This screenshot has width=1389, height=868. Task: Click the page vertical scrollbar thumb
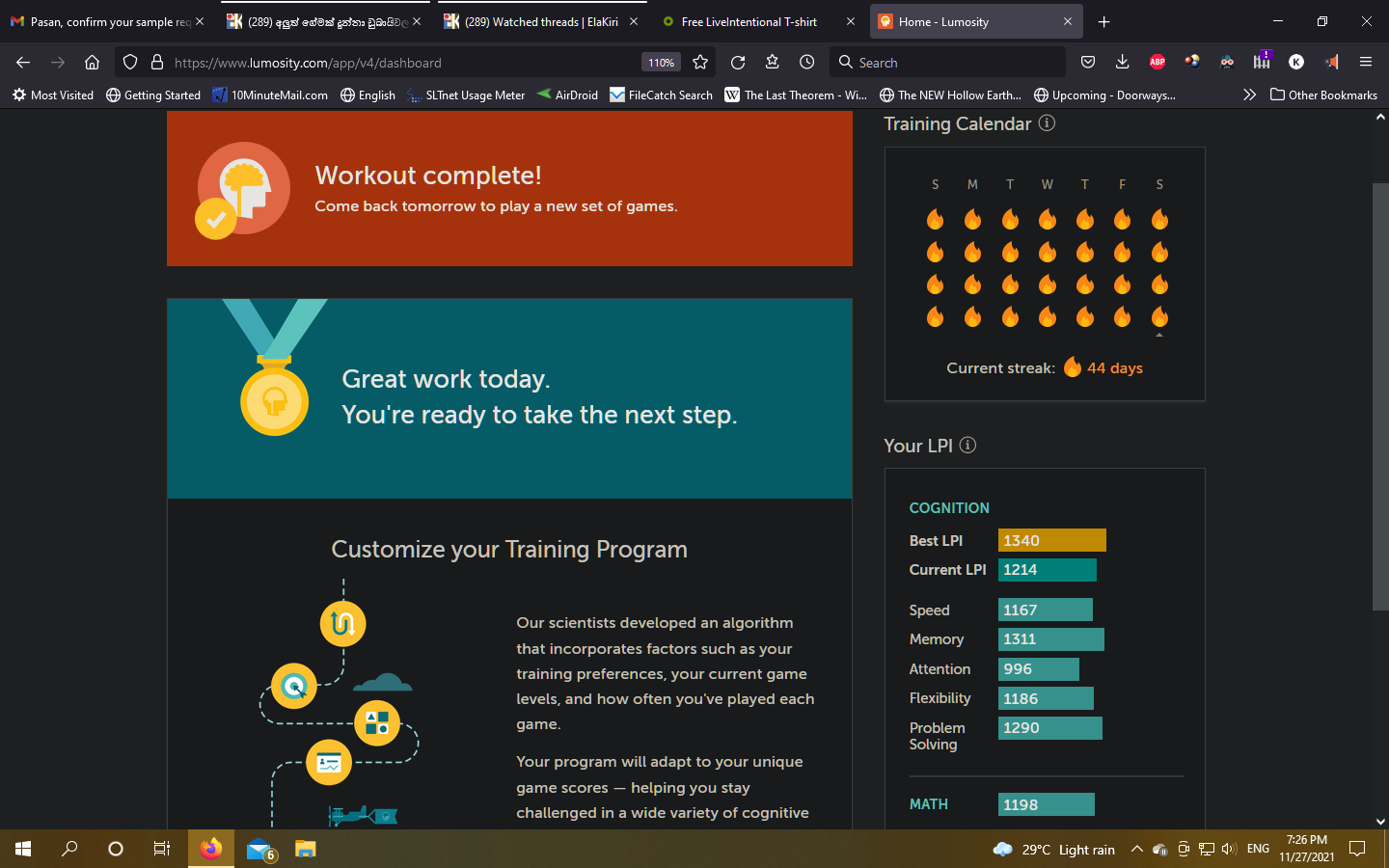click(x=1380, y=395)
